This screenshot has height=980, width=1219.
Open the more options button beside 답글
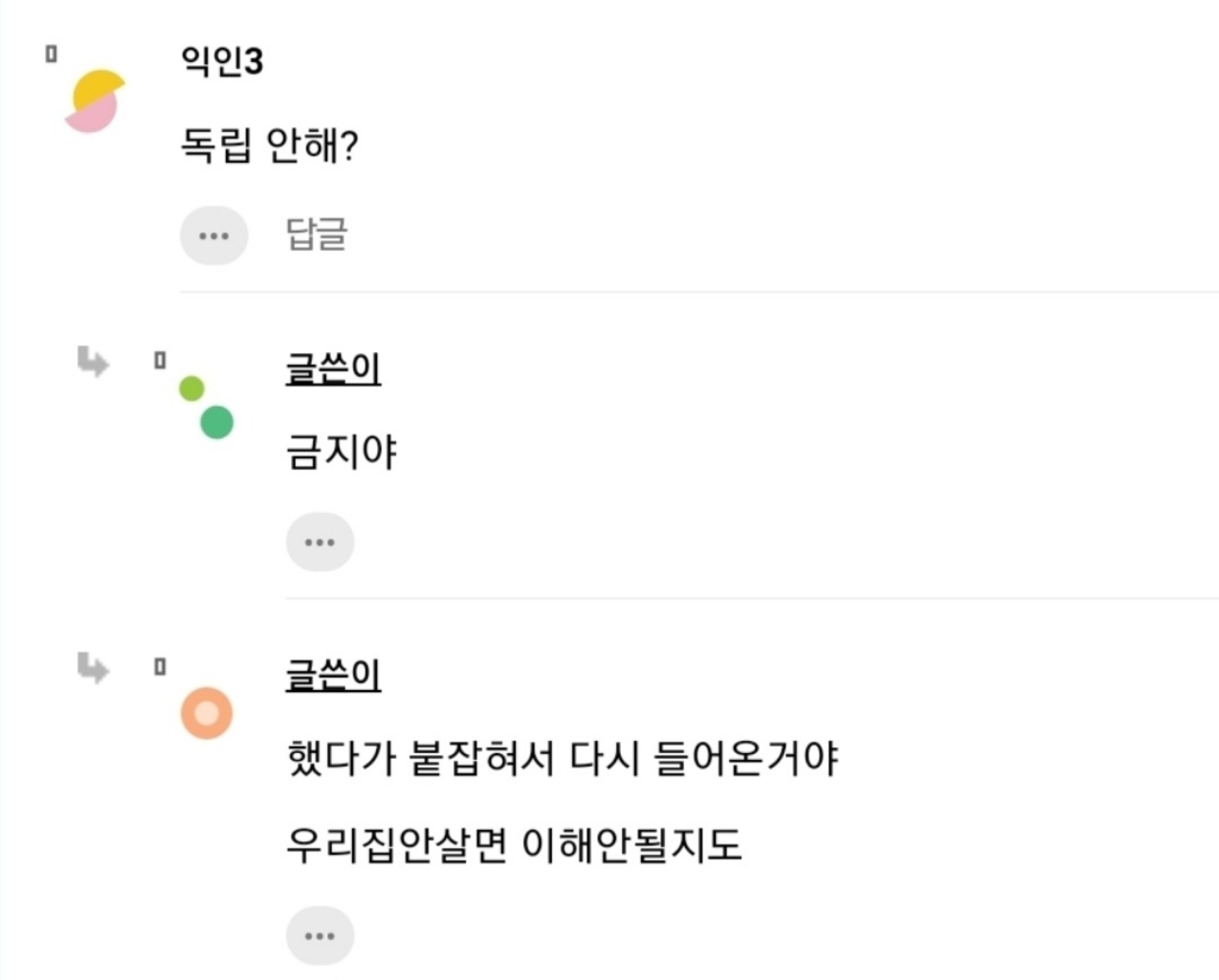click(213, 235)
